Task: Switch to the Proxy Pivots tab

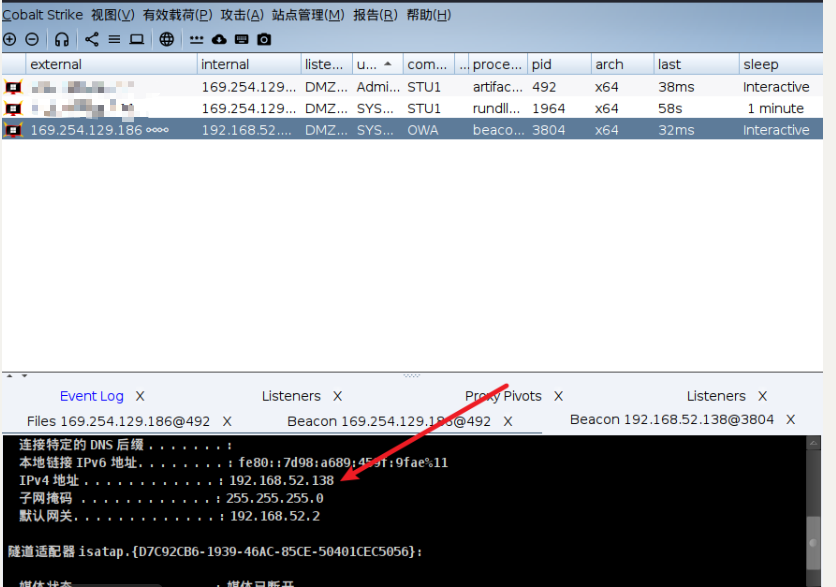Action: coord(503,396)
